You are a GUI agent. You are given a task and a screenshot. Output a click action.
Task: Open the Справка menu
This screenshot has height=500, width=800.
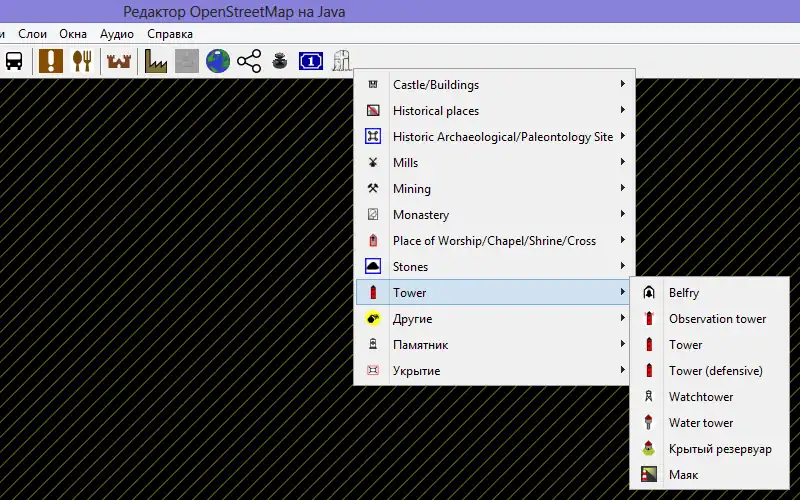click(x=170, y=34)
